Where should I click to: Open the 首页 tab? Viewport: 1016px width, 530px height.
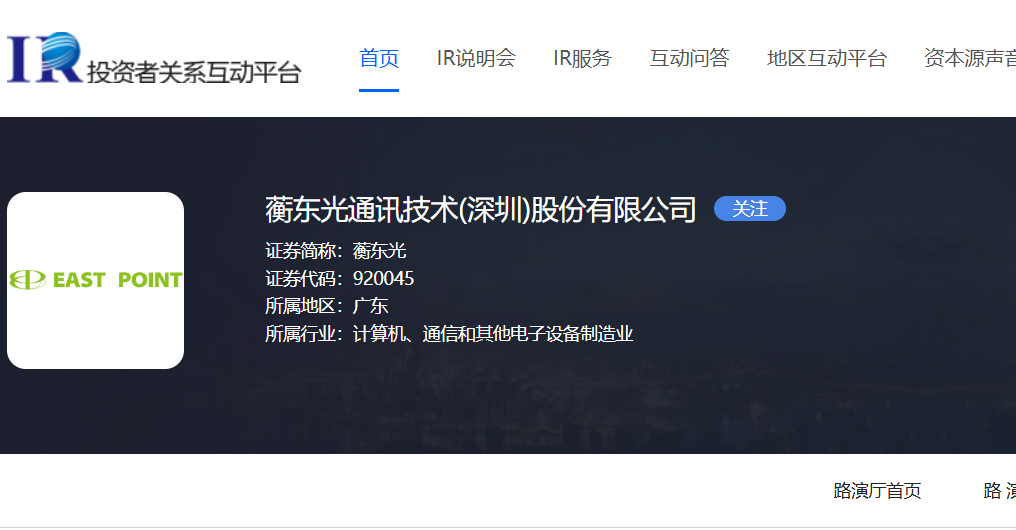pyautogui.click(x=379, y=58)
